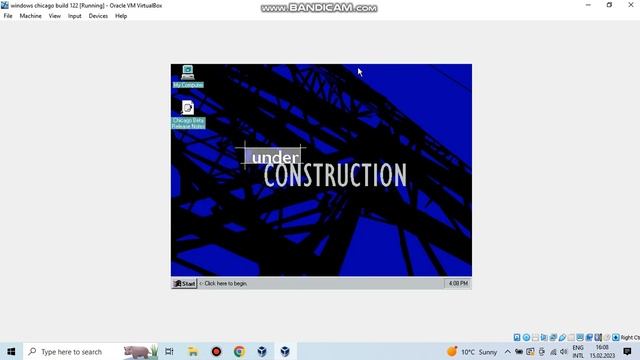Image resolution: width=640 pixels, height=360 pixels.
Task: Click the keyboard capture host key icon
Action: click(x=616, y=337)
